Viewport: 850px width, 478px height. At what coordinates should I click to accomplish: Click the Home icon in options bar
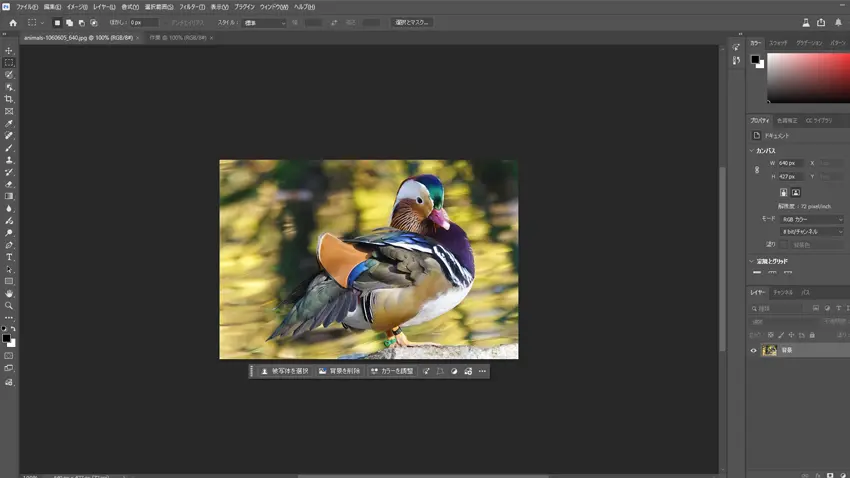(13, 22)
